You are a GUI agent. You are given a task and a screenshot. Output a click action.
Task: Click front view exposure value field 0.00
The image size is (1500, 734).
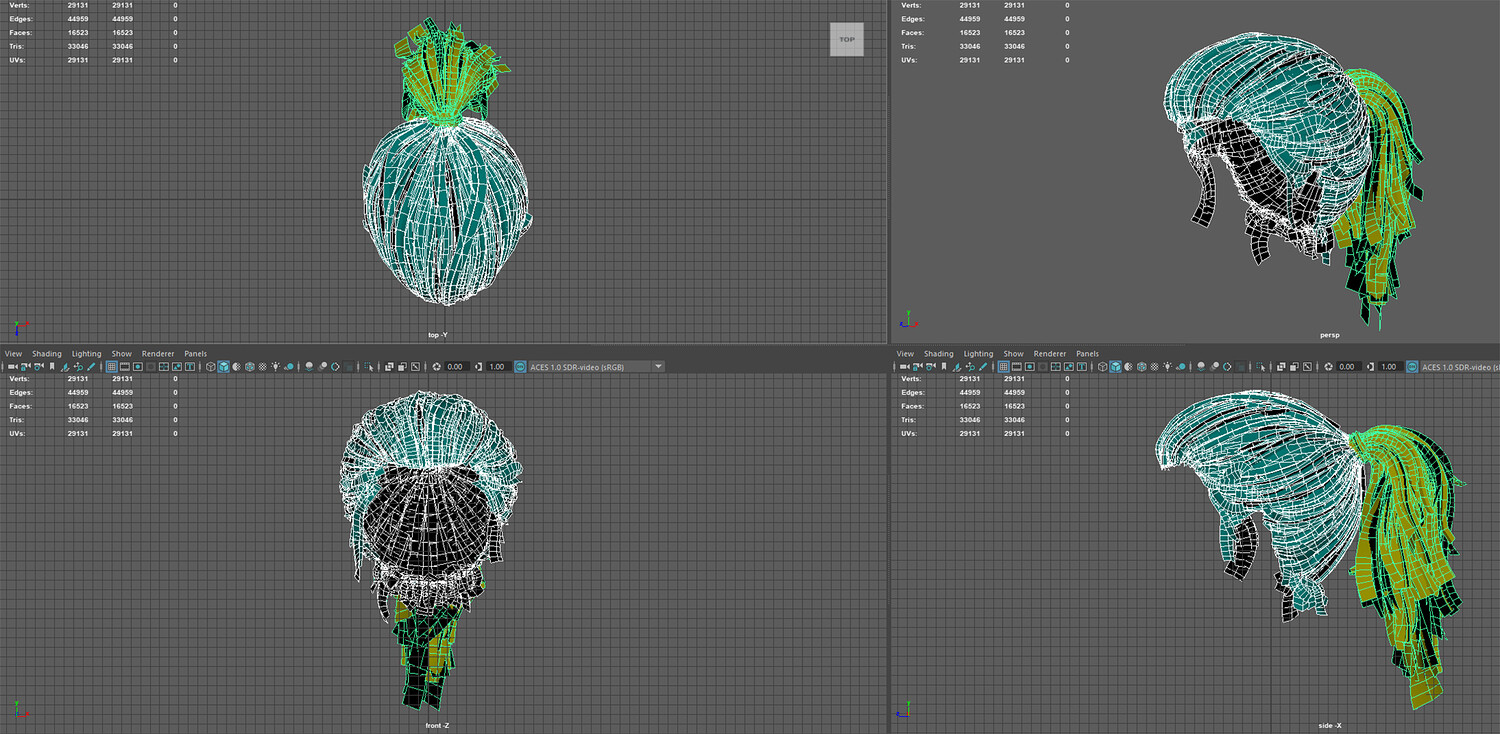tap(456, 367)
